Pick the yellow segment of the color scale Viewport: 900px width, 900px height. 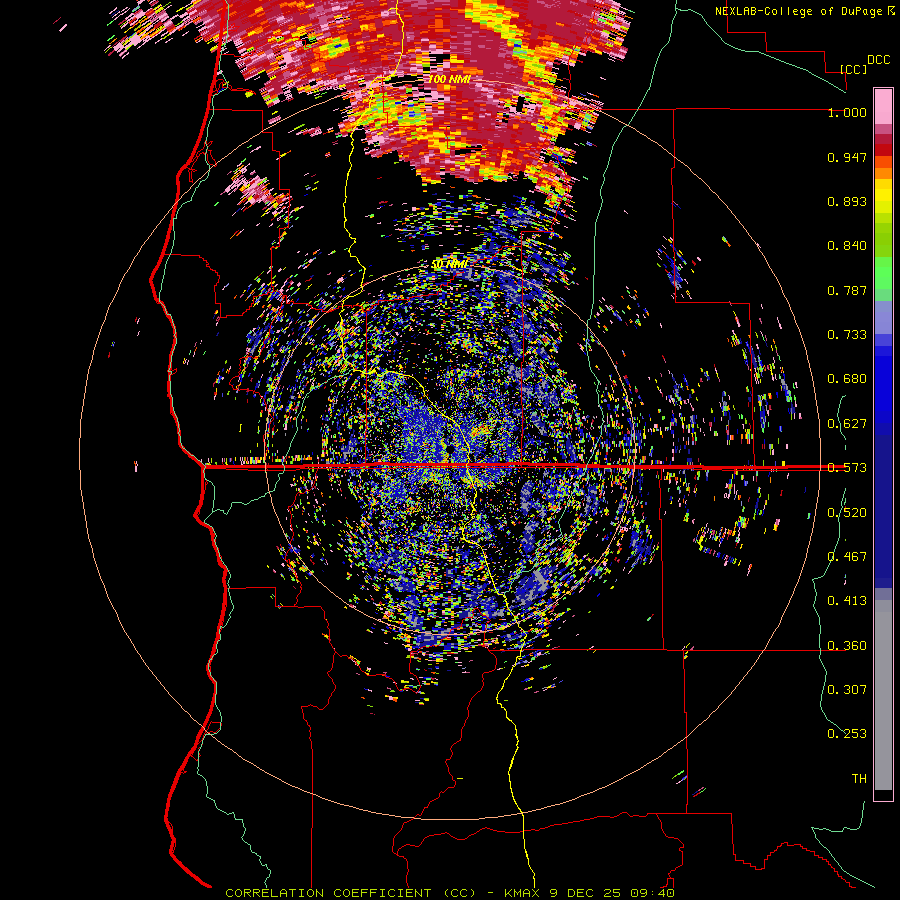pos(883,196)
